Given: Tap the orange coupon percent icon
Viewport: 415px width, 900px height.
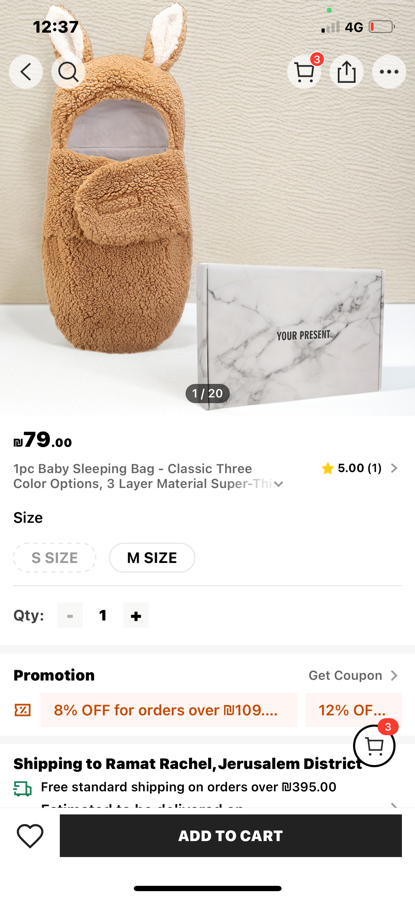Looking at the screenshot, I should [22, 710].
